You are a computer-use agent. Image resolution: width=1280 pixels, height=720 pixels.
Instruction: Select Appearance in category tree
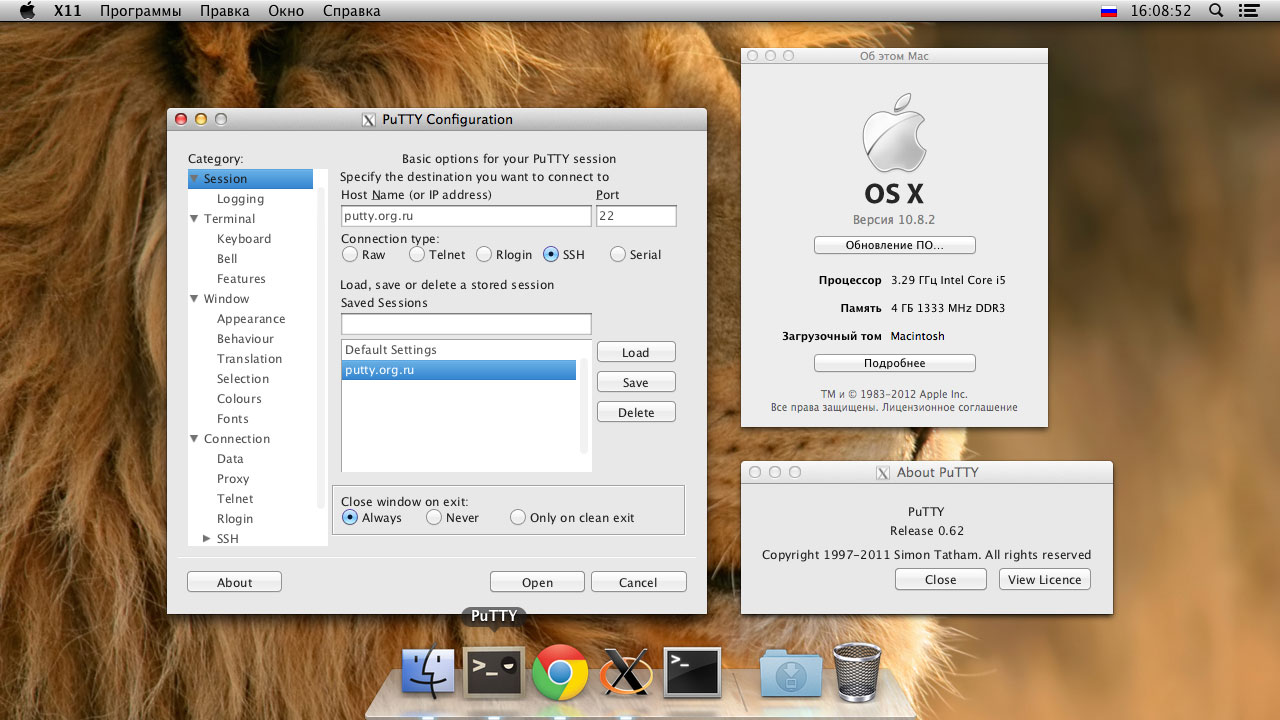[x=251, y=319]
